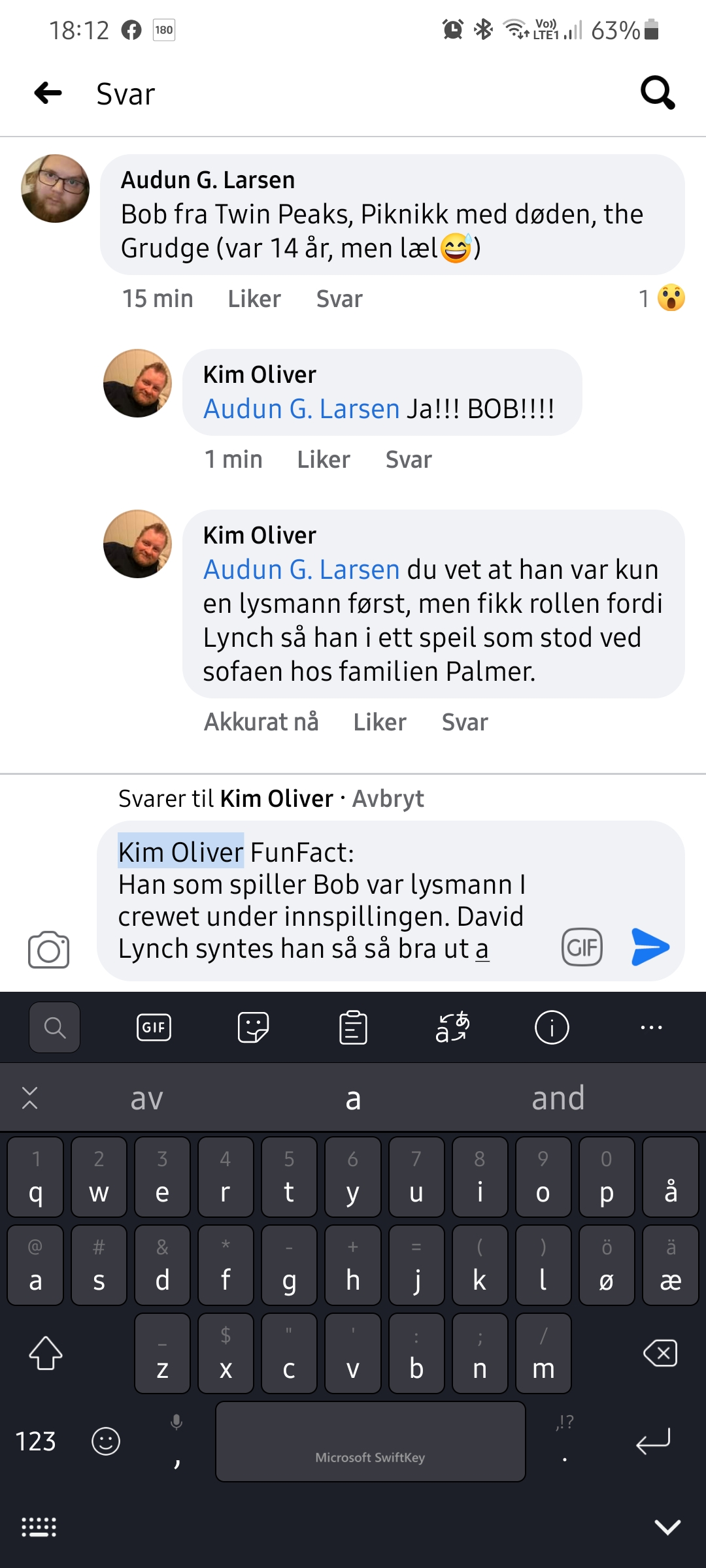
Task: Switch to the 123 numeric keyboard
Action: 36,1441
